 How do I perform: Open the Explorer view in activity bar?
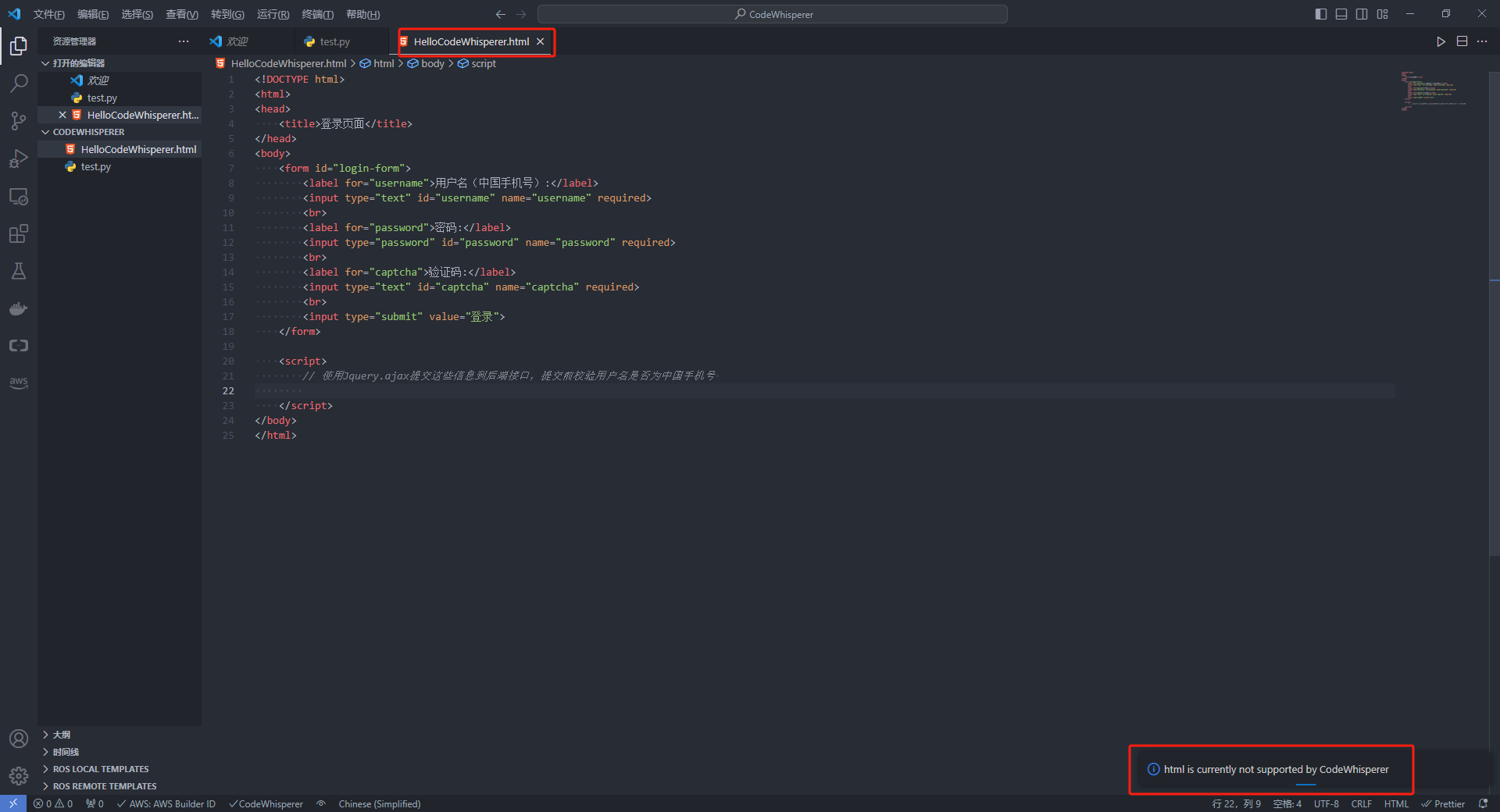click(x=19, y=46)
